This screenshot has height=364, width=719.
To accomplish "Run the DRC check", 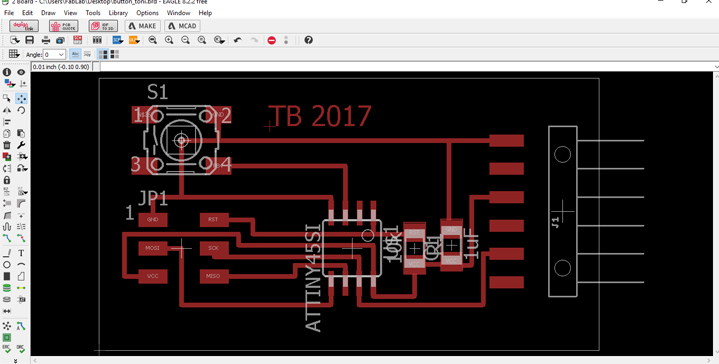I will point(21,349).
